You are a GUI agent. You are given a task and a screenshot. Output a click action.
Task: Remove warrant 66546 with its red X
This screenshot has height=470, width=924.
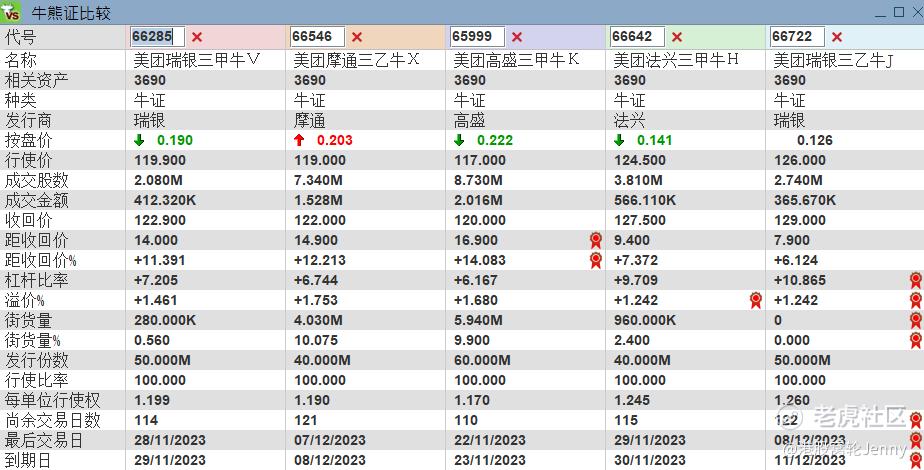(x=357, y=37)
